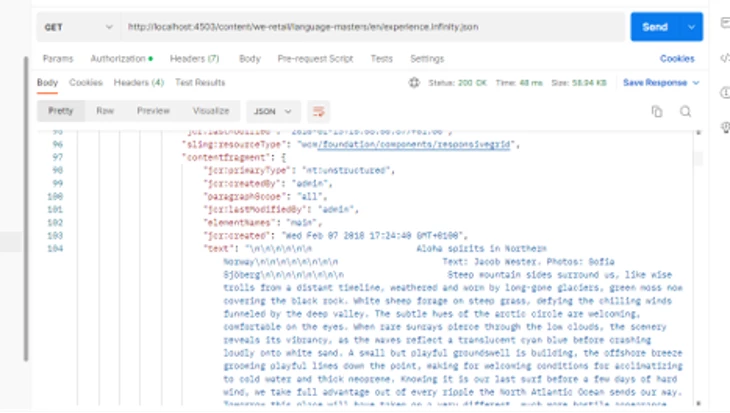
Task: Send the request
Action: [x=655, y=27]
